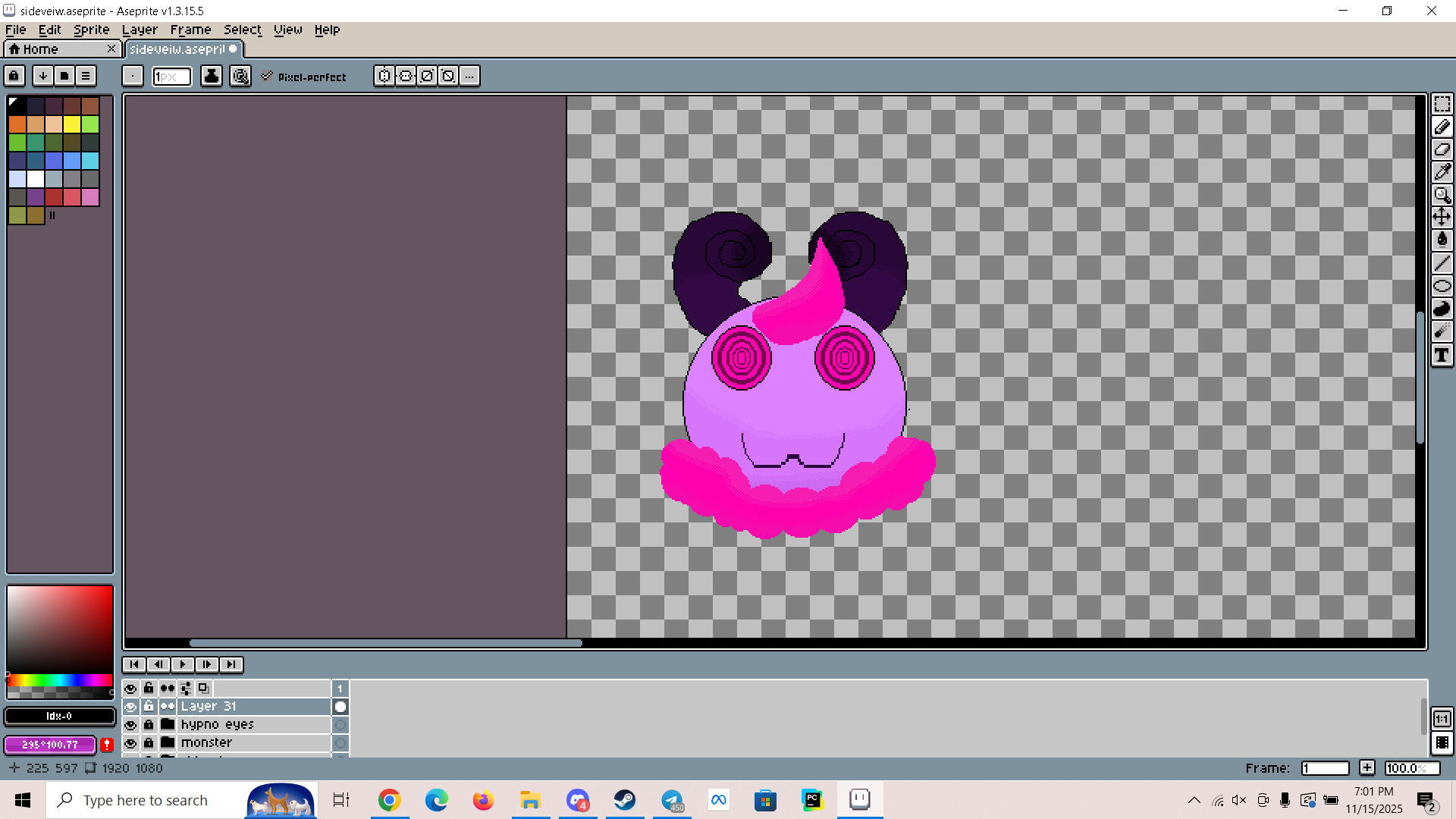Select the Rectangular Marquee tool
Screen dimensions: 1456x819
coord(1442,104)
